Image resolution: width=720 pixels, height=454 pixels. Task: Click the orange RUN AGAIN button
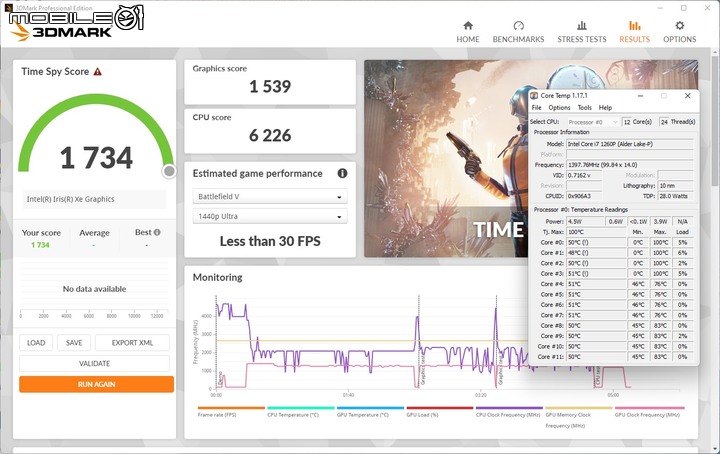click(96, 384)
